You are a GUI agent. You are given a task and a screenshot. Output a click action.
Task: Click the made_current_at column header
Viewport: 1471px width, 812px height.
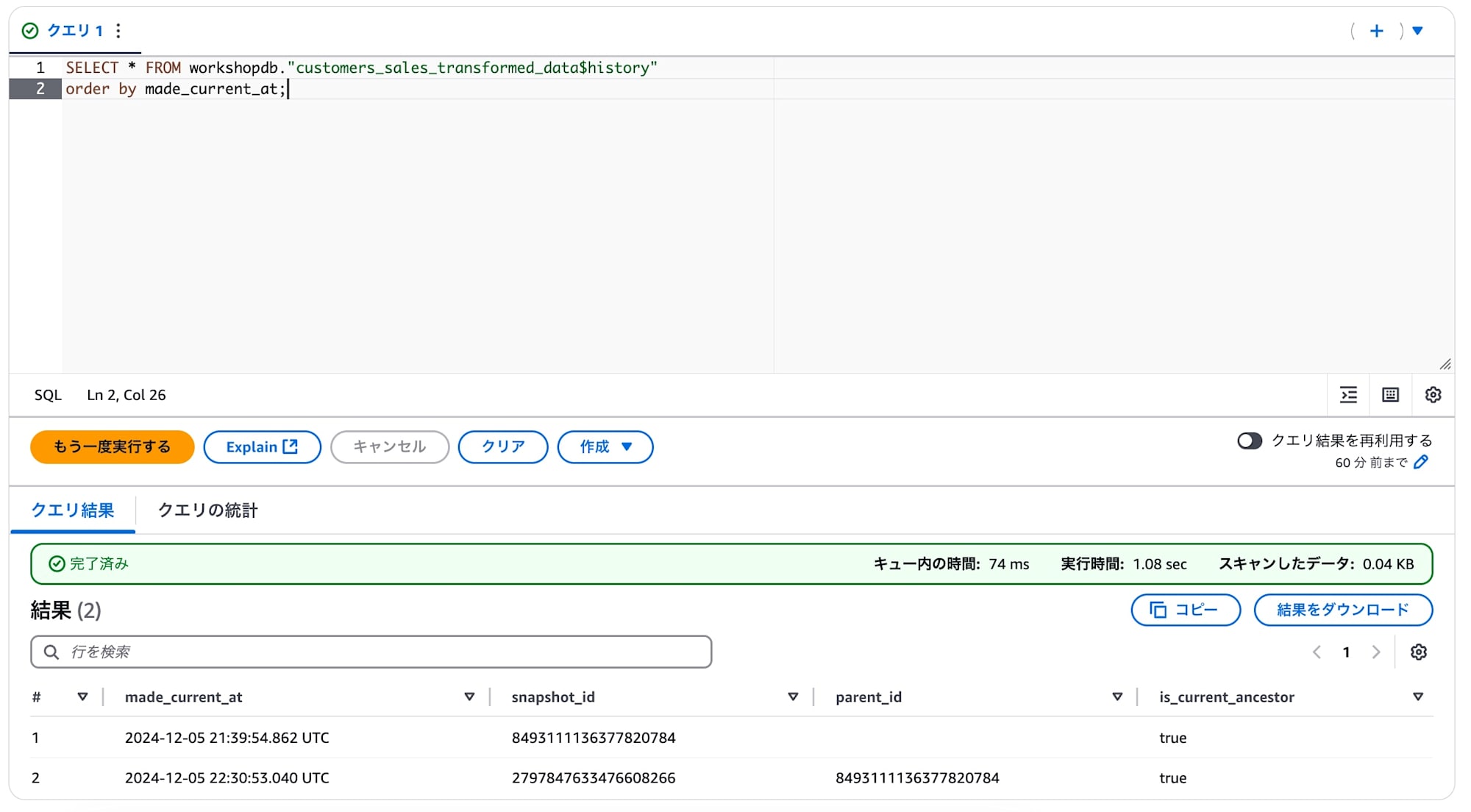tap(183, 697)
